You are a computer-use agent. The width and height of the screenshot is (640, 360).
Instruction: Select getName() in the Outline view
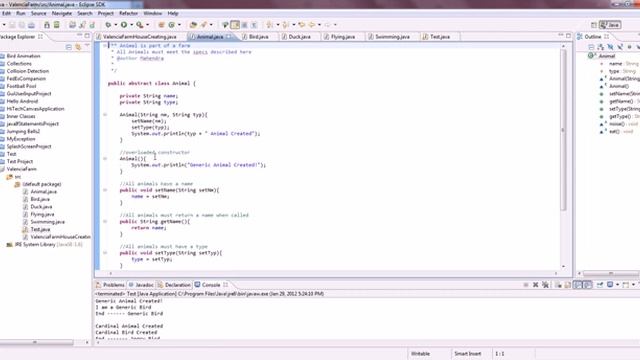(x=621, y=101)
